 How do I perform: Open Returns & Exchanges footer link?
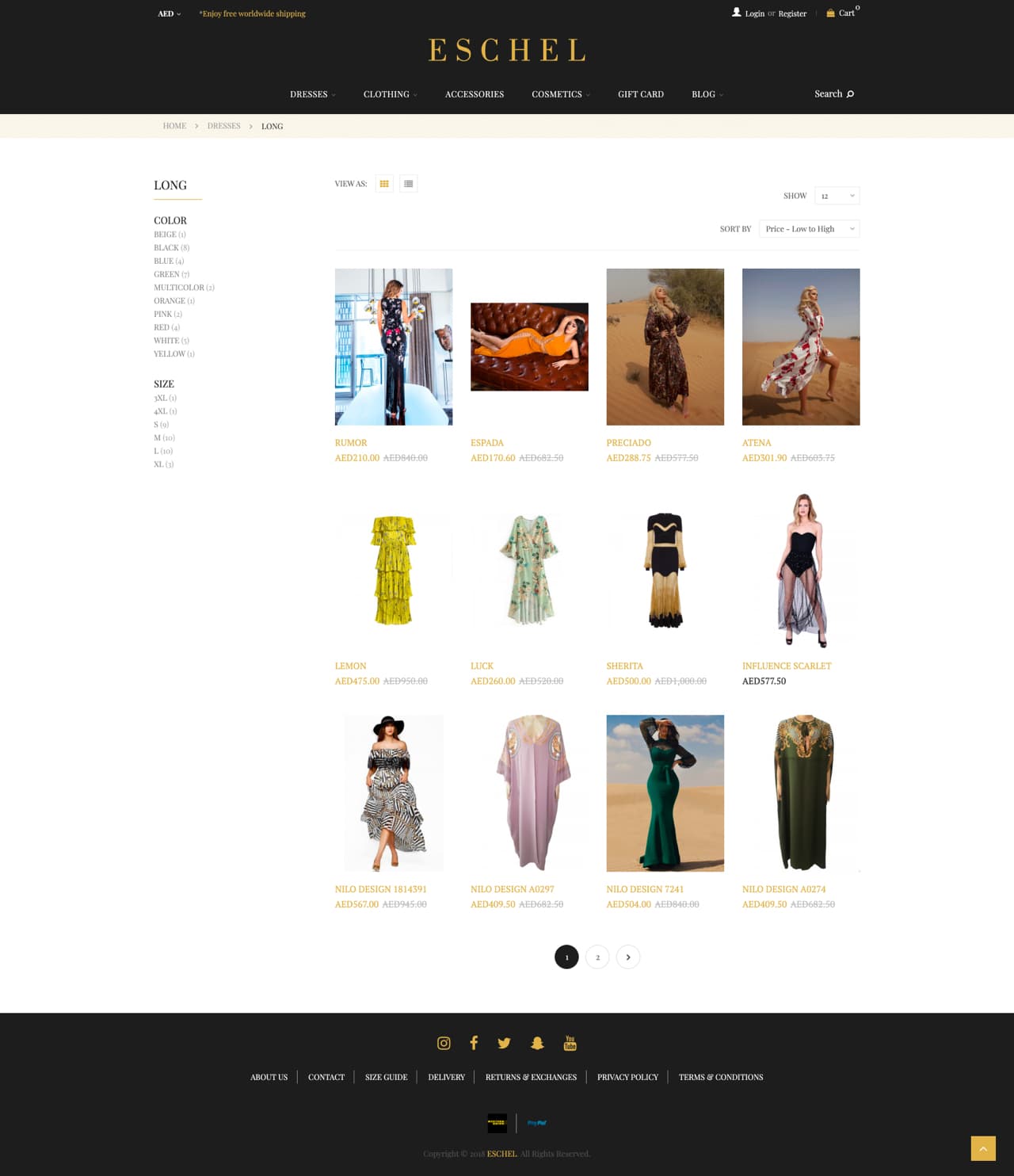(x=531, y=1078)
